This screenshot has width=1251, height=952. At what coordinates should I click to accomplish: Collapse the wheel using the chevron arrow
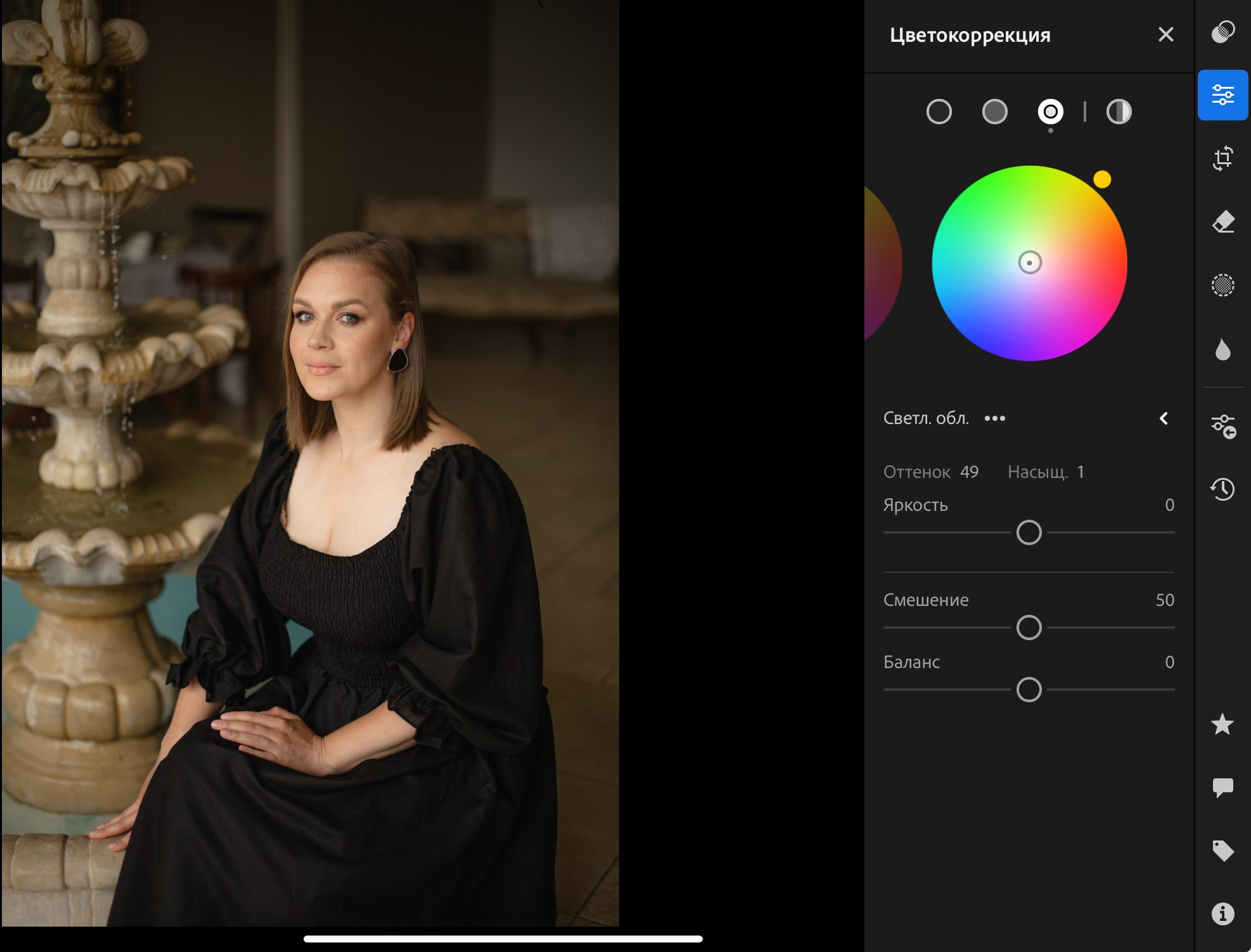[1164, 418]
